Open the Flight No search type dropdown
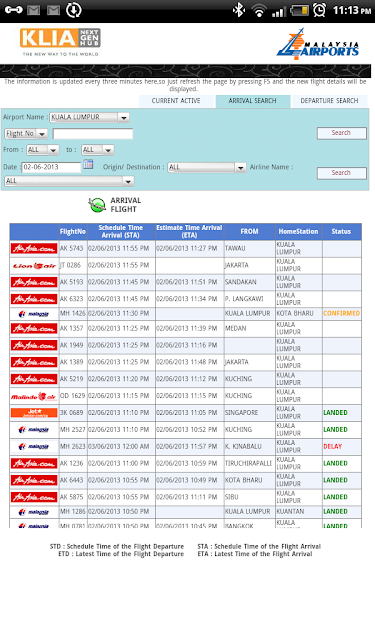This screenshot has height=640, width=375. coord(26,133)
